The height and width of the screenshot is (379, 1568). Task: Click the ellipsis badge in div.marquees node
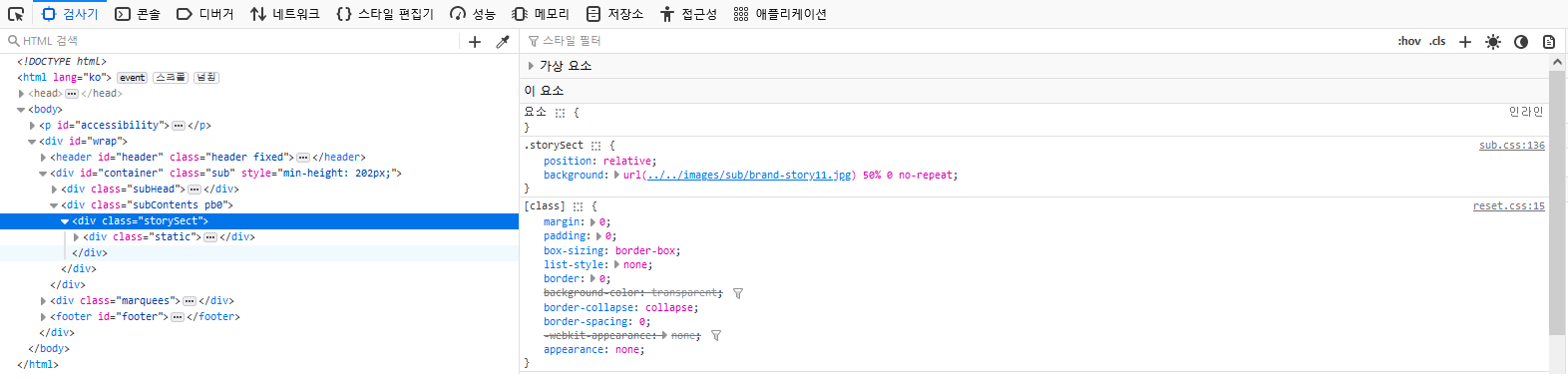(190, 301)
